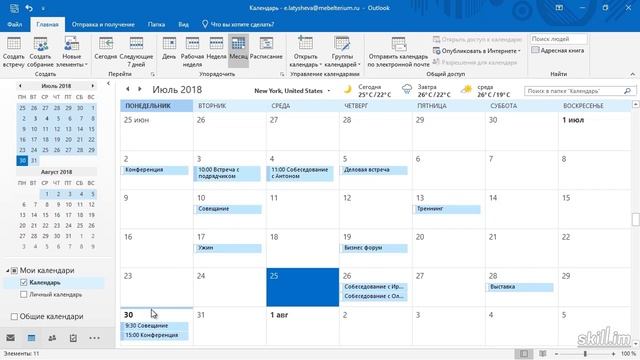The image size is (640, 360).
Task: Switch to normal view in status bar
Action: [x=524, y=353]
